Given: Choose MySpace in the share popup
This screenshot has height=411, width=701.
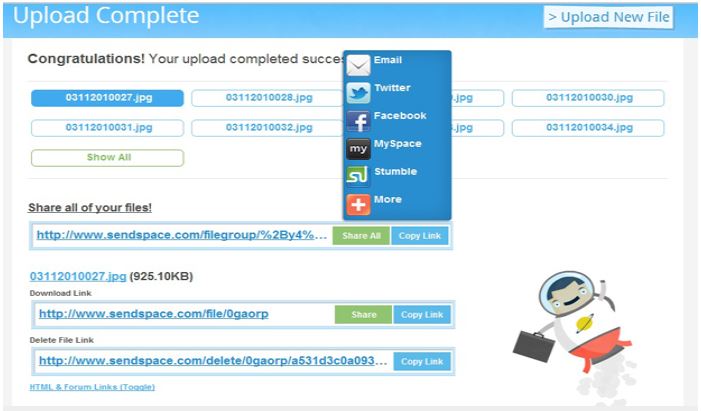Looking at the screenshot, I should 397,144.
